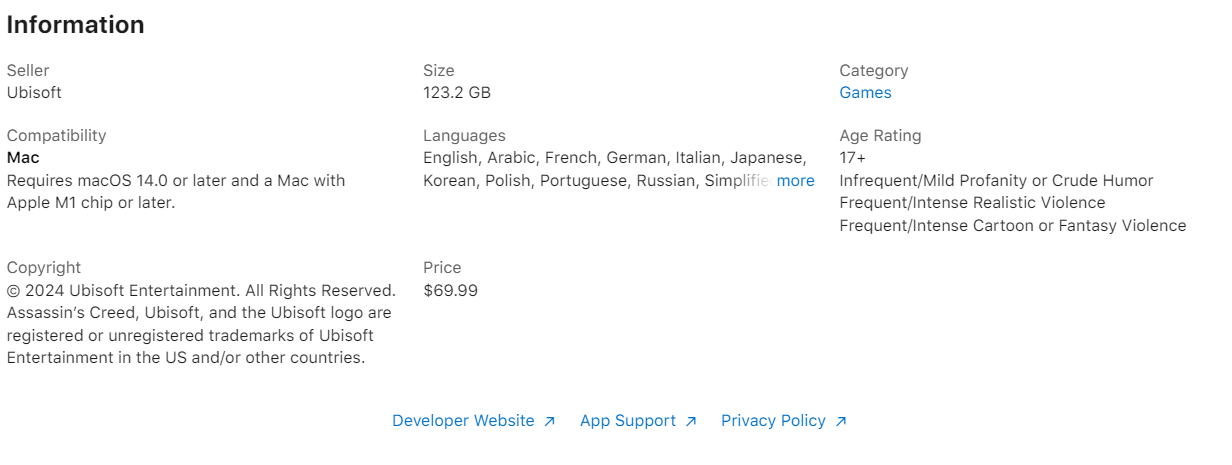Click the macOS 14.0 requirement text
The width and height of the screenshot is (1232, 465).
click(x=176, y=192)
